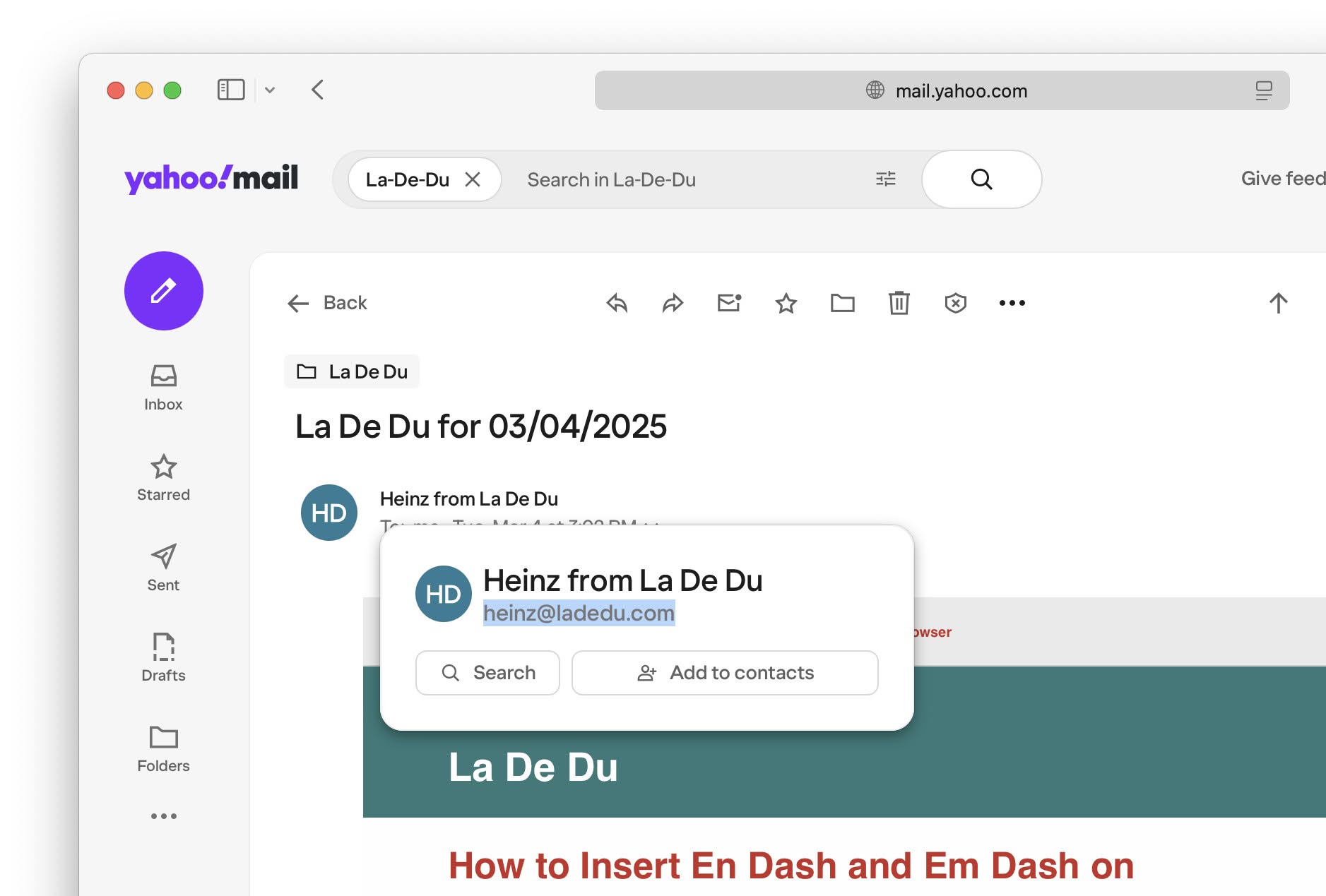Click the Forward arrow icon
Screen dimensions: 1326x896
(x=673, y=304)
